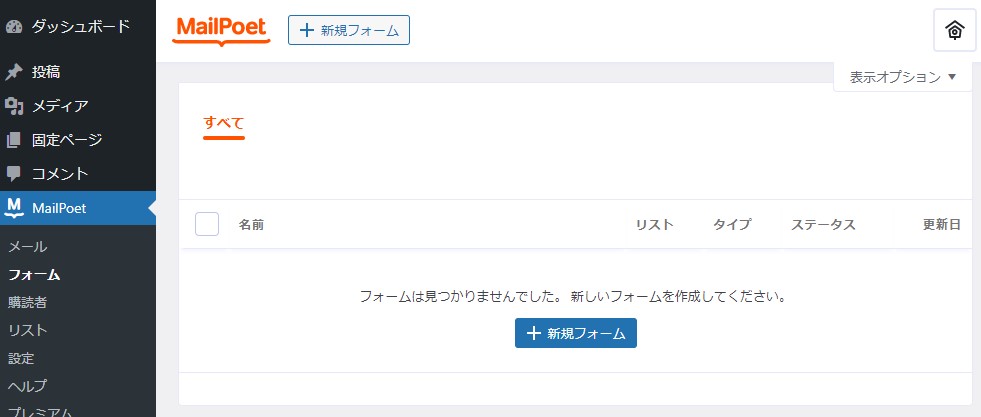The image size is (981, 417).
Task: Click the Dashboard gauge icon
Action: pyautogui.click(x=14, y=27)
